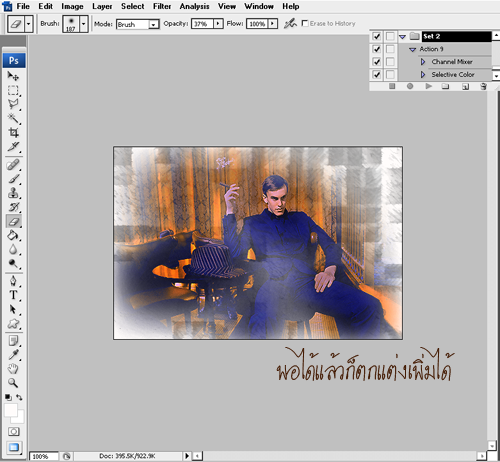Enable airbrush capabilities in options bar
500x462 pixels.
(290, 24)
